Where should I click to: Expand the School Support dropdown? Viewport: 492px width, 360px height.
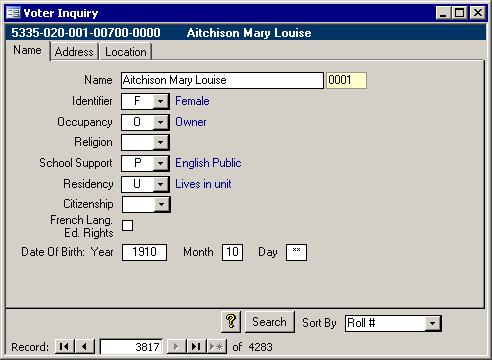click(161, 163)
